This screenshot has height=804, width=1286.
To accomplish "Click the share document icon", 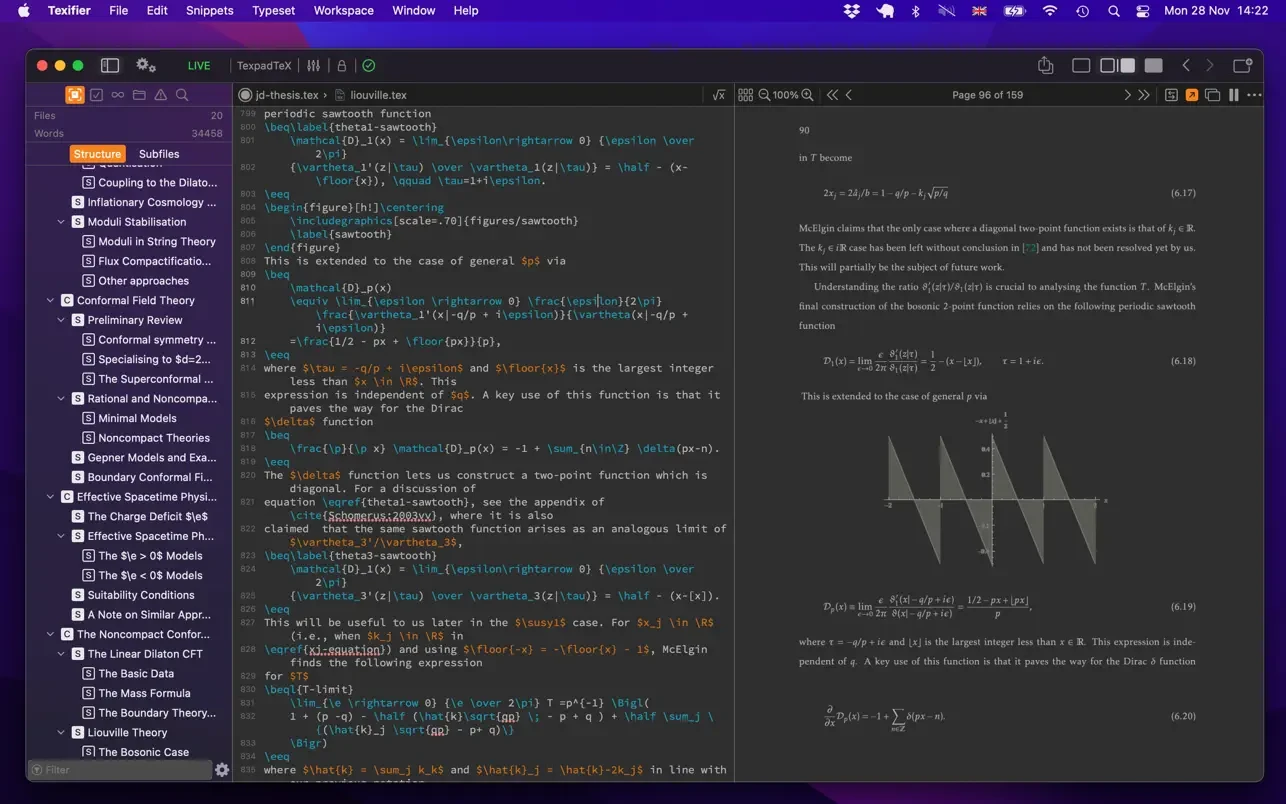I will (x=1045, y=66).
